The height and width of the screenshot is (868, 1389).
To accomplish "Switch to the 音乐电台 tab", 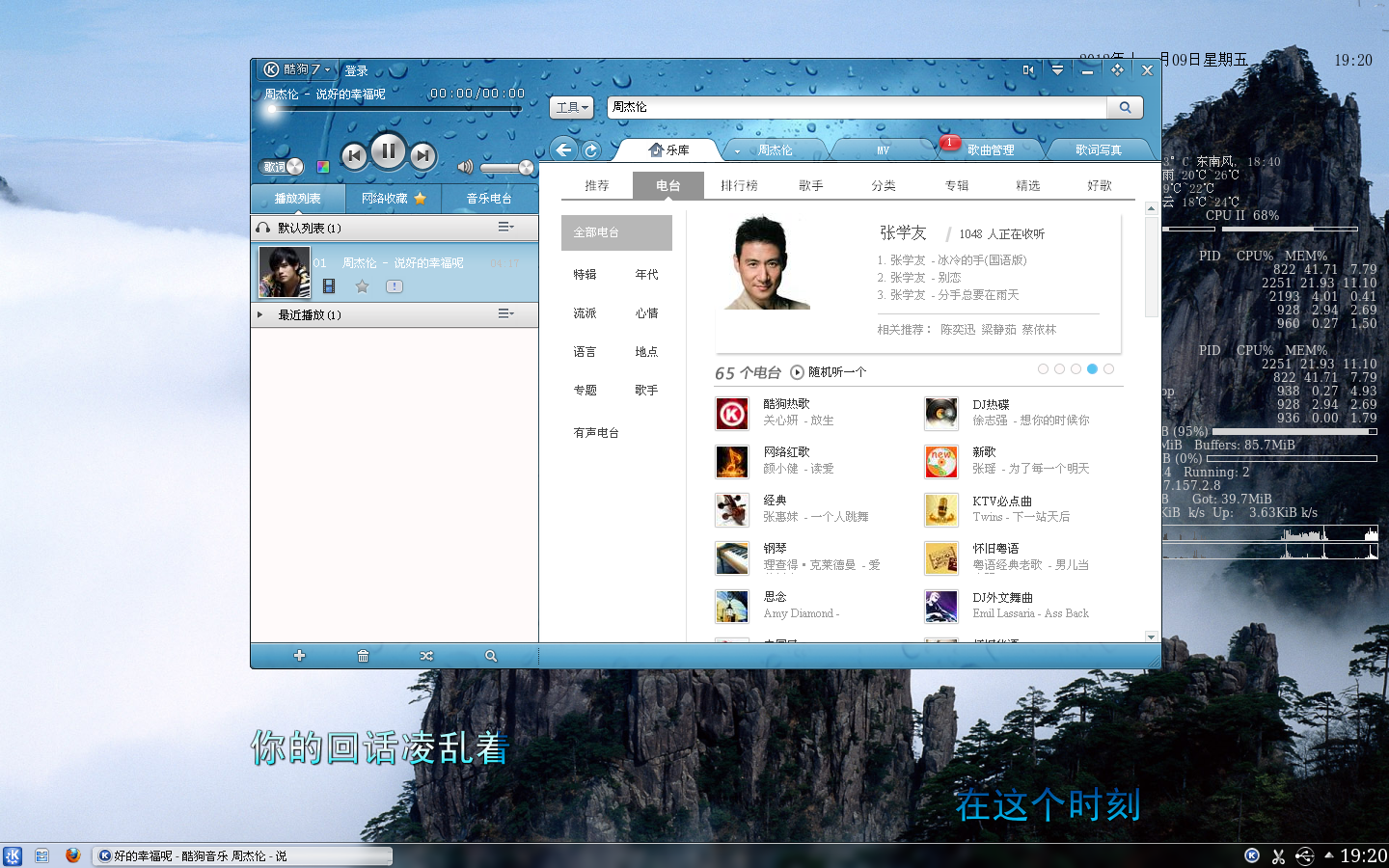I will click(489, 198).
